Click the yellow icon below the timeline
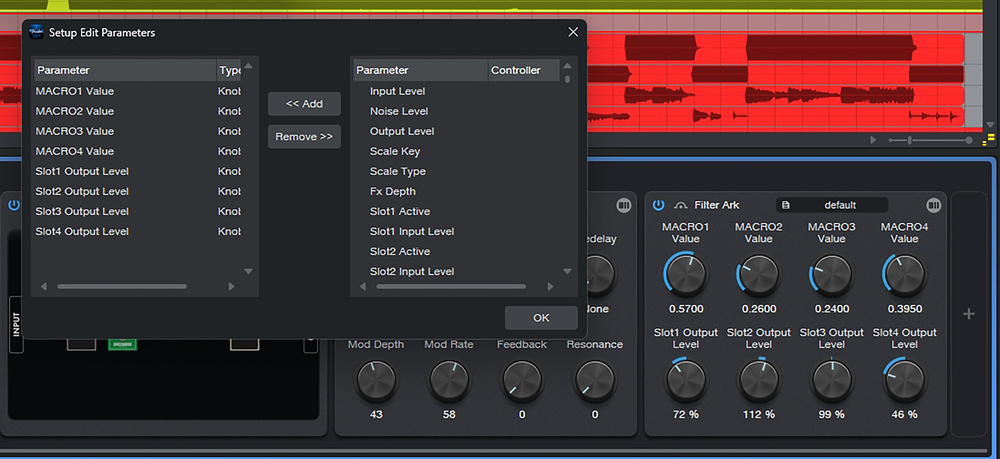1000x459 pixels. click(990, 139)
